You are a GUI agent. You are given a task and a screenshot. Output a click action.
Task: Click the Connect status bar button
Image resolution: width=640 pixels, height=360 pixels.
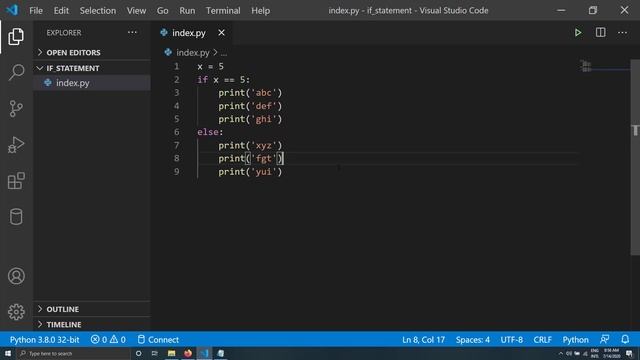click(158, 340)
